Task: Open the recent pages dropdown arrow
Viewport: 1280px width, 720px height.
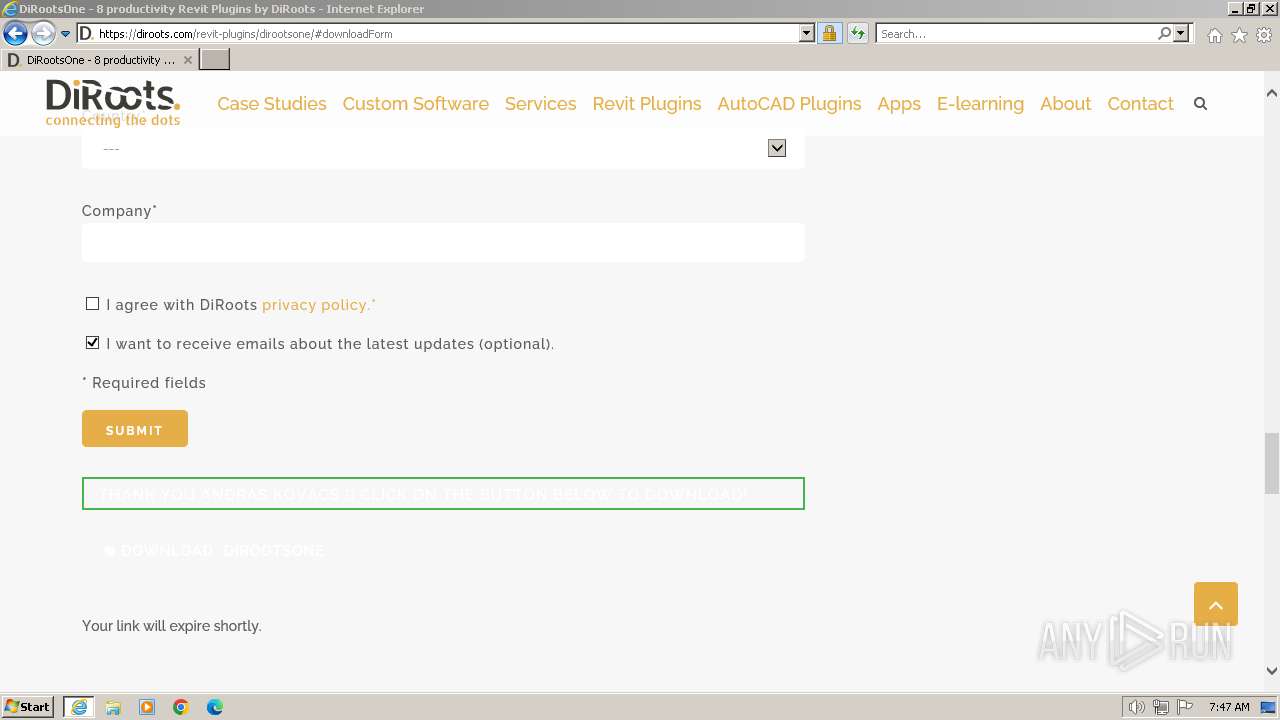Action: (x=65, y=34)
